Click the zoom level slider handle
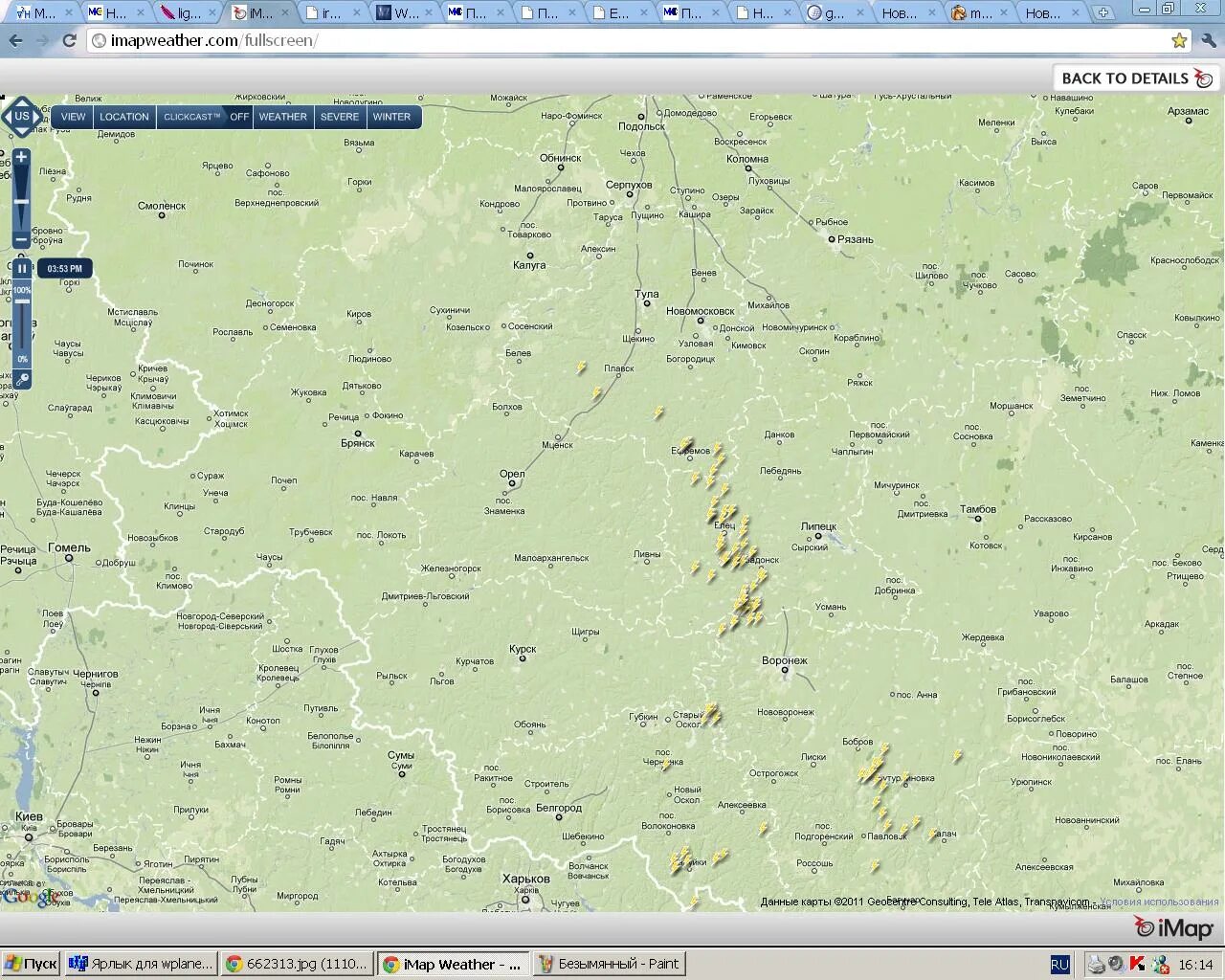Screen dimensions: 1225x980 point(21,201)
